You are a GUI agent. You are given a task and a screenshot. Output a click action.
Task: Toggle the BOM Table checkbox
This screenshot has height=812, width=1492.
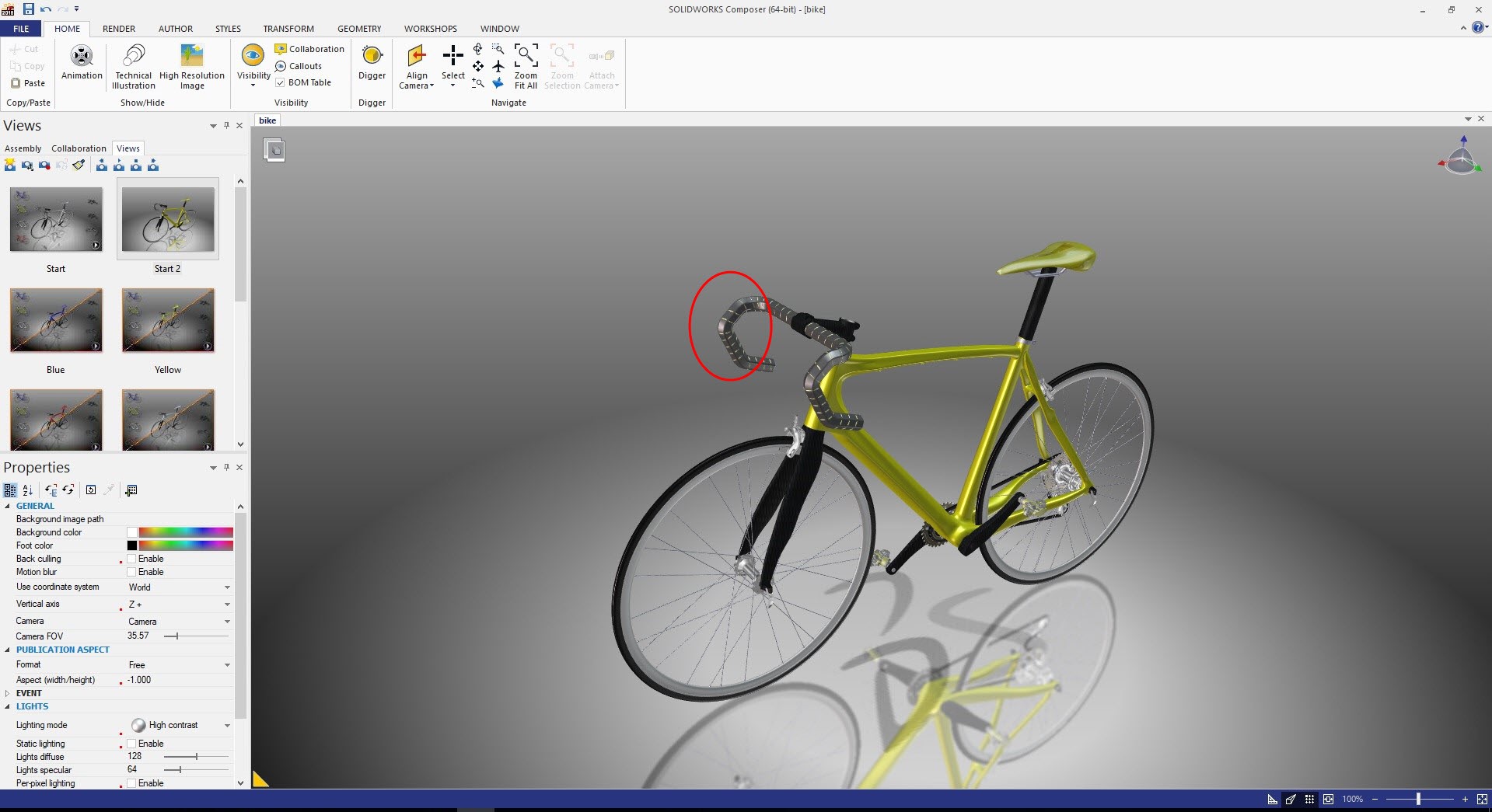coord(281,82)
